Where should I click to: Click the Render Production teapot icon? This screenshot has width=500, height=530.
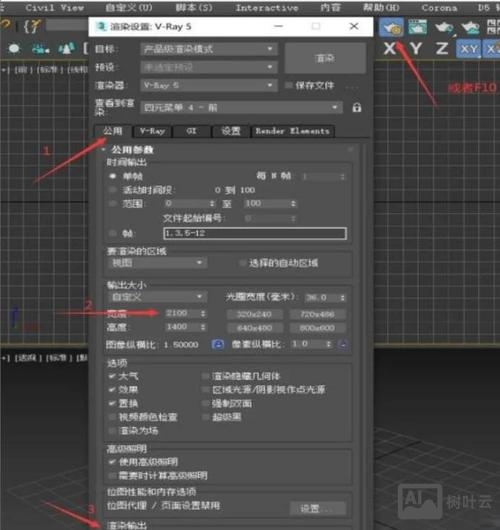coord(444,27)
